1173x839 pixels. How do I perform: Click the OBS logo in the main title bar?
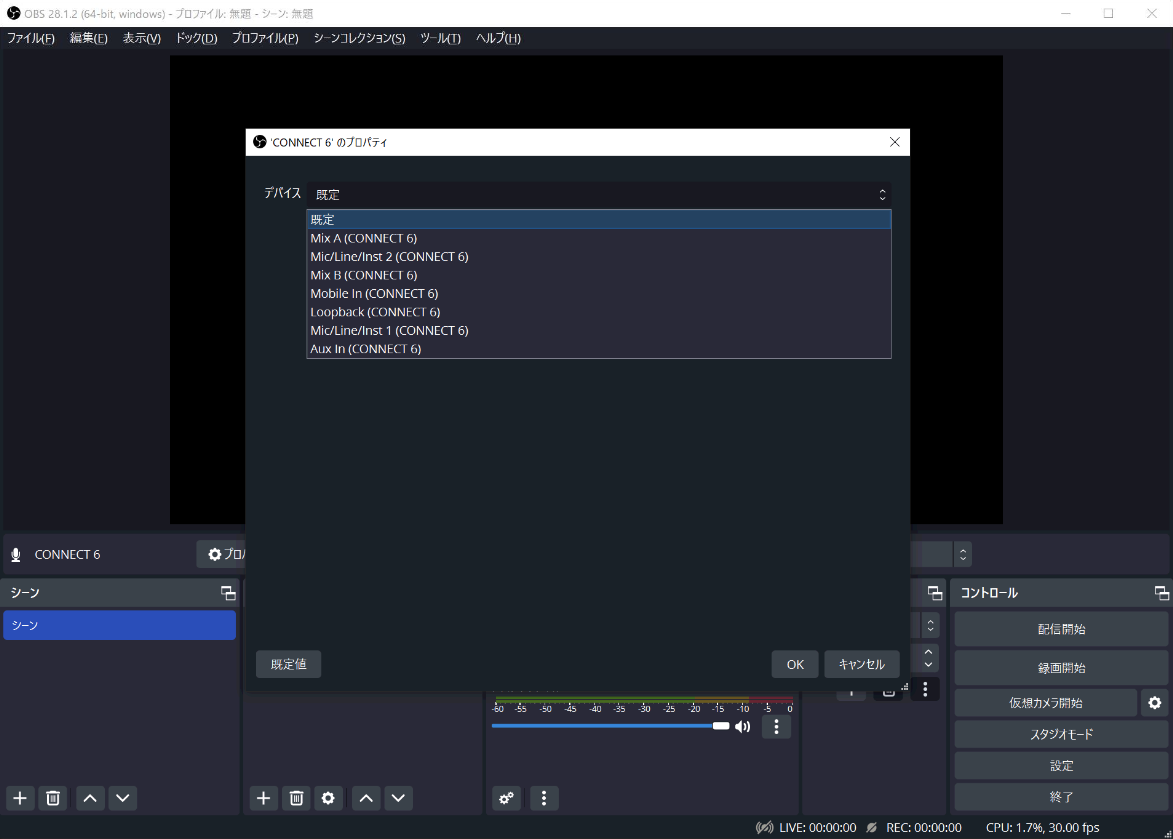tap(13, 13)
